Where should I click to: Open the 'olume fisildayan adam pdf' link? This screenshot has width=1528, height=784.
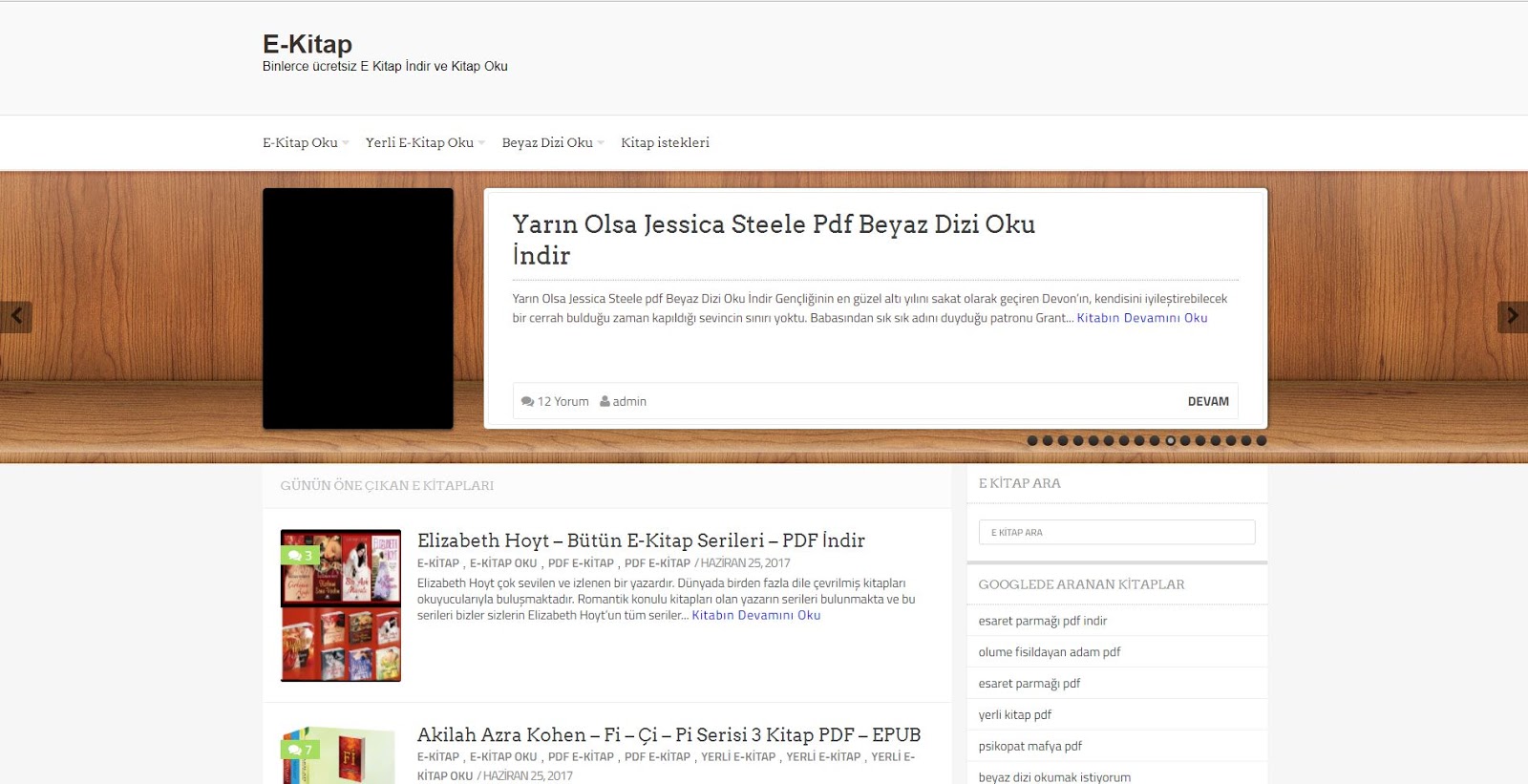pos(1050,652)
